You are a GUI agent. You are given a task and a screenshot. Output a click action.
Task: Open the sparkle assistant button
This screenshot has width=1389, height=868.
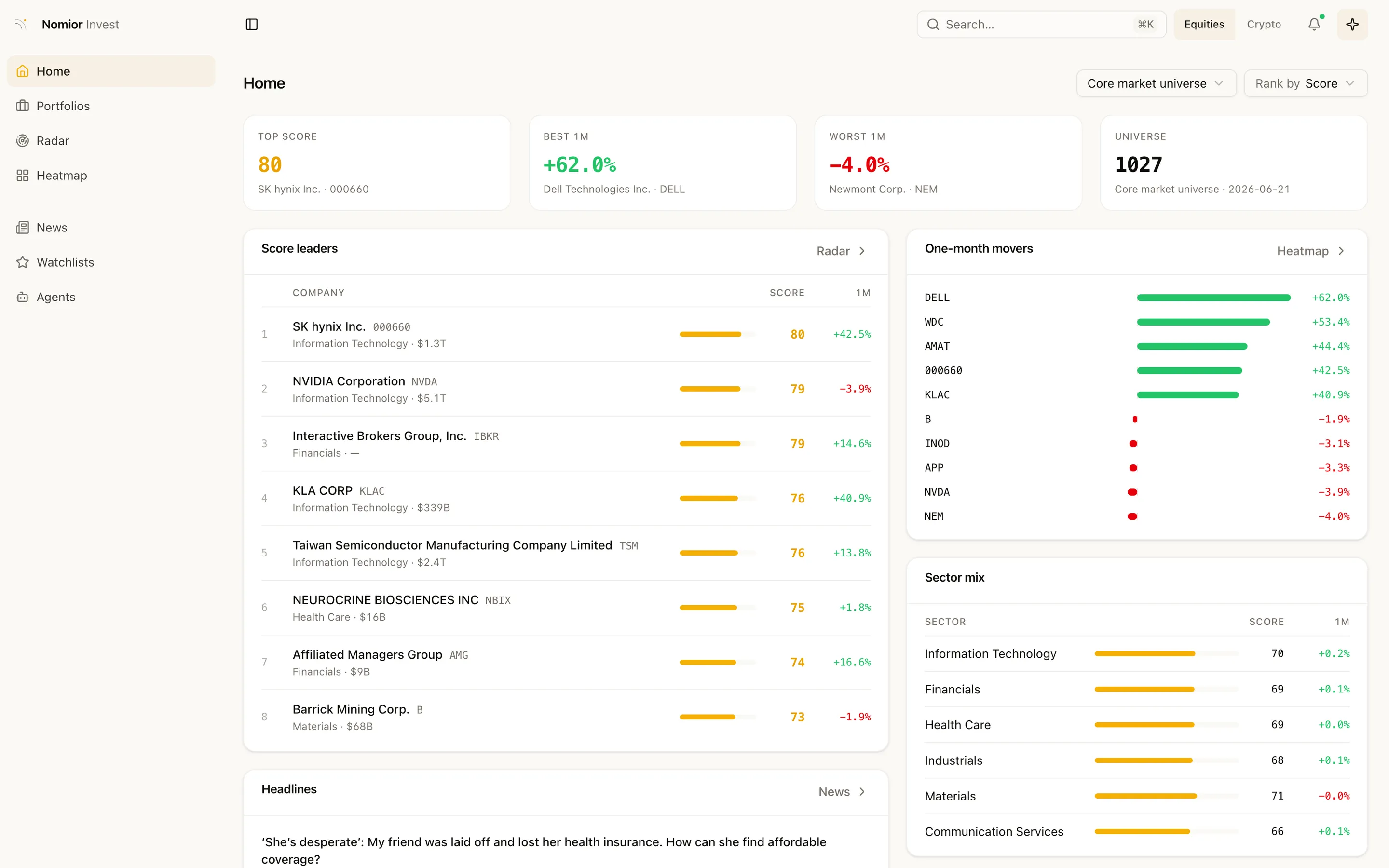1352,24
